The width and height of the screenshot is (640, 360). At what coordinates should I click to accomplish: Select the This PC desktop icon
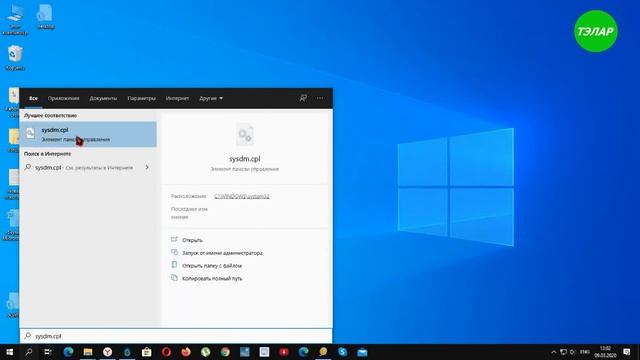coord(15,20)
